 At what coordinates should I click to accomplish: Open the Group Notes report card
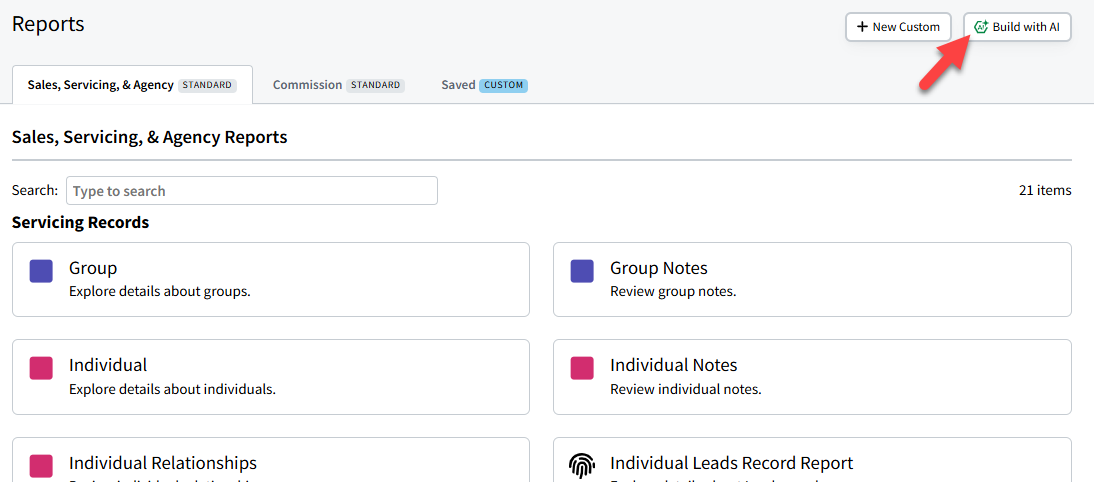click(812, 280)
